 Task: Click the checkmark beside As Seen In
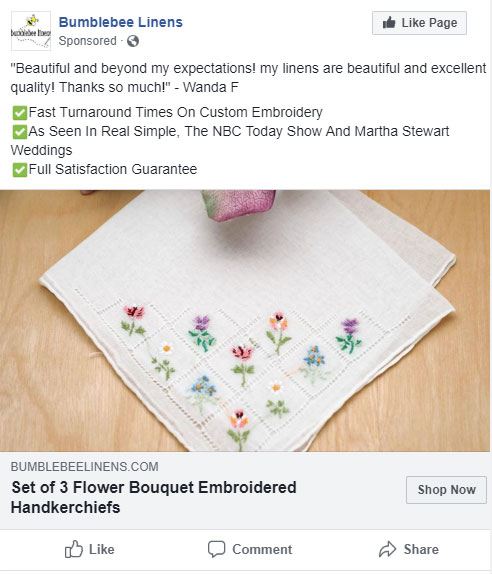tap(20, 132)
